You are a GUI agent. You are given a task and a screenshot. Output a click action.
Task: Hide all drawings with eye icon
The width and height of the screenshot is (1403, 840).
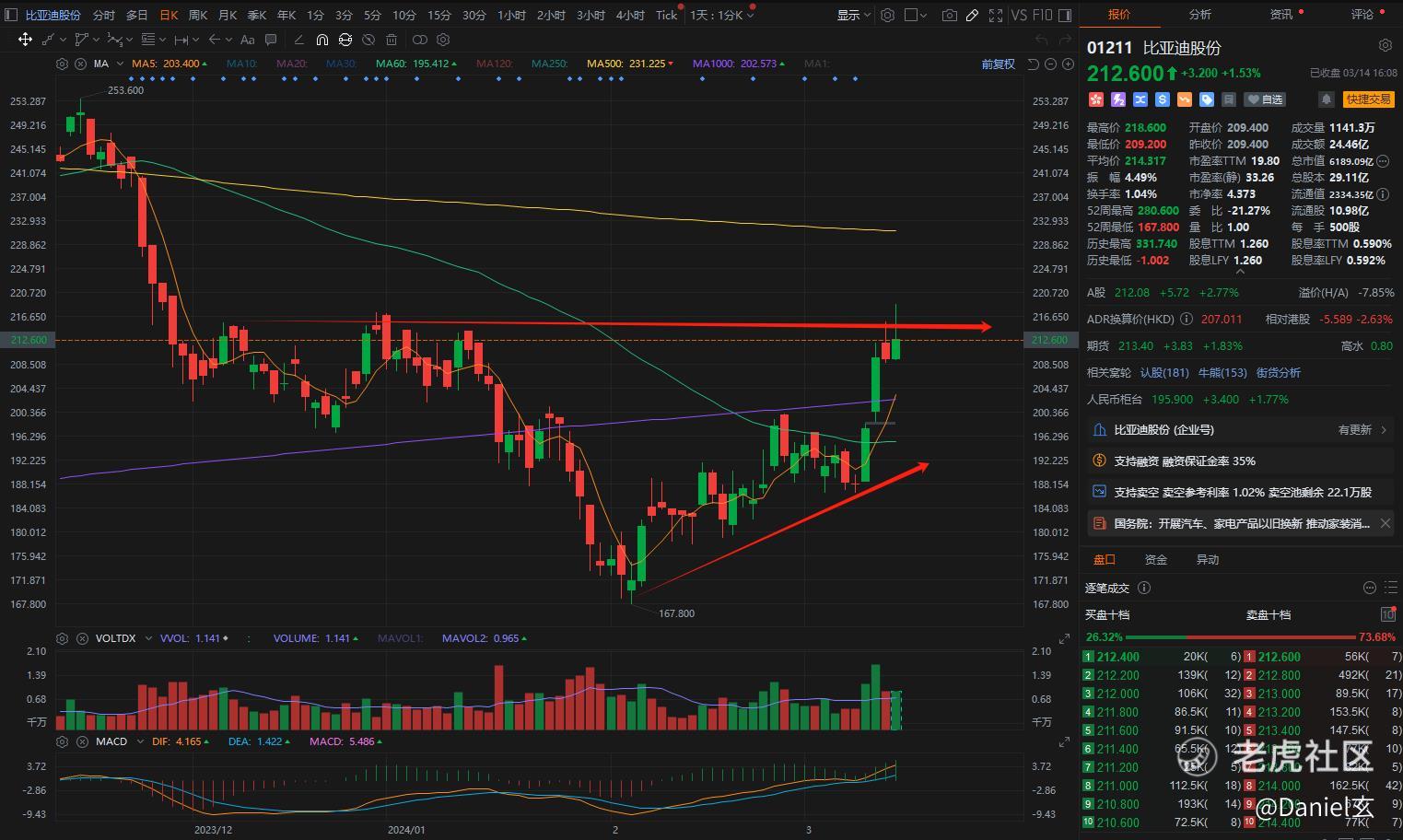coord(368,40)
